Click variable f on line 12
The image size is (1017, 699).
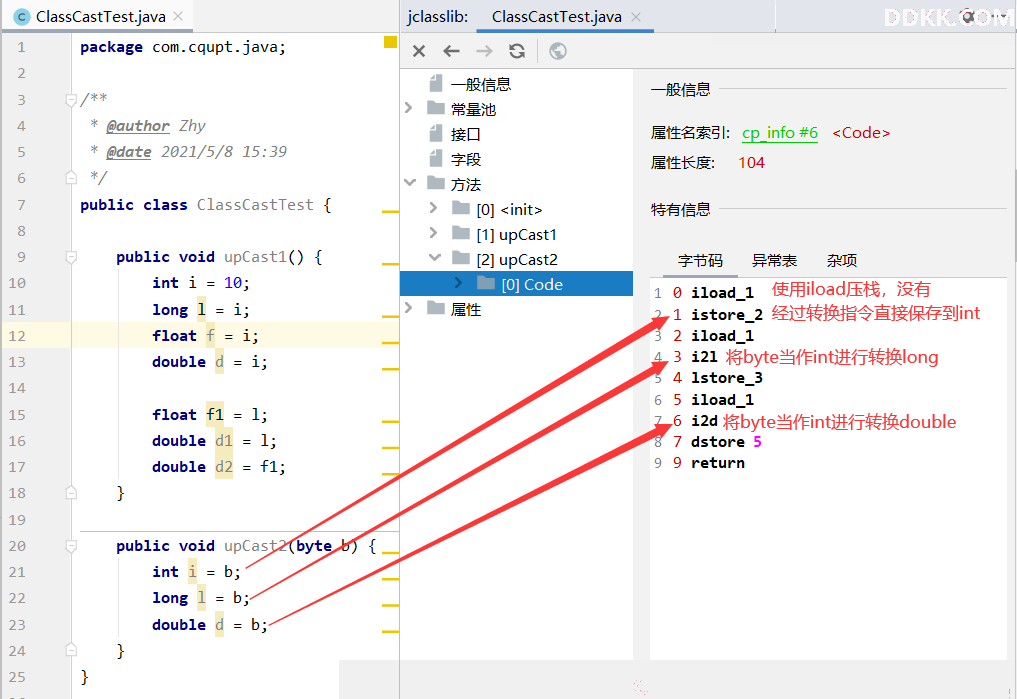210,336
